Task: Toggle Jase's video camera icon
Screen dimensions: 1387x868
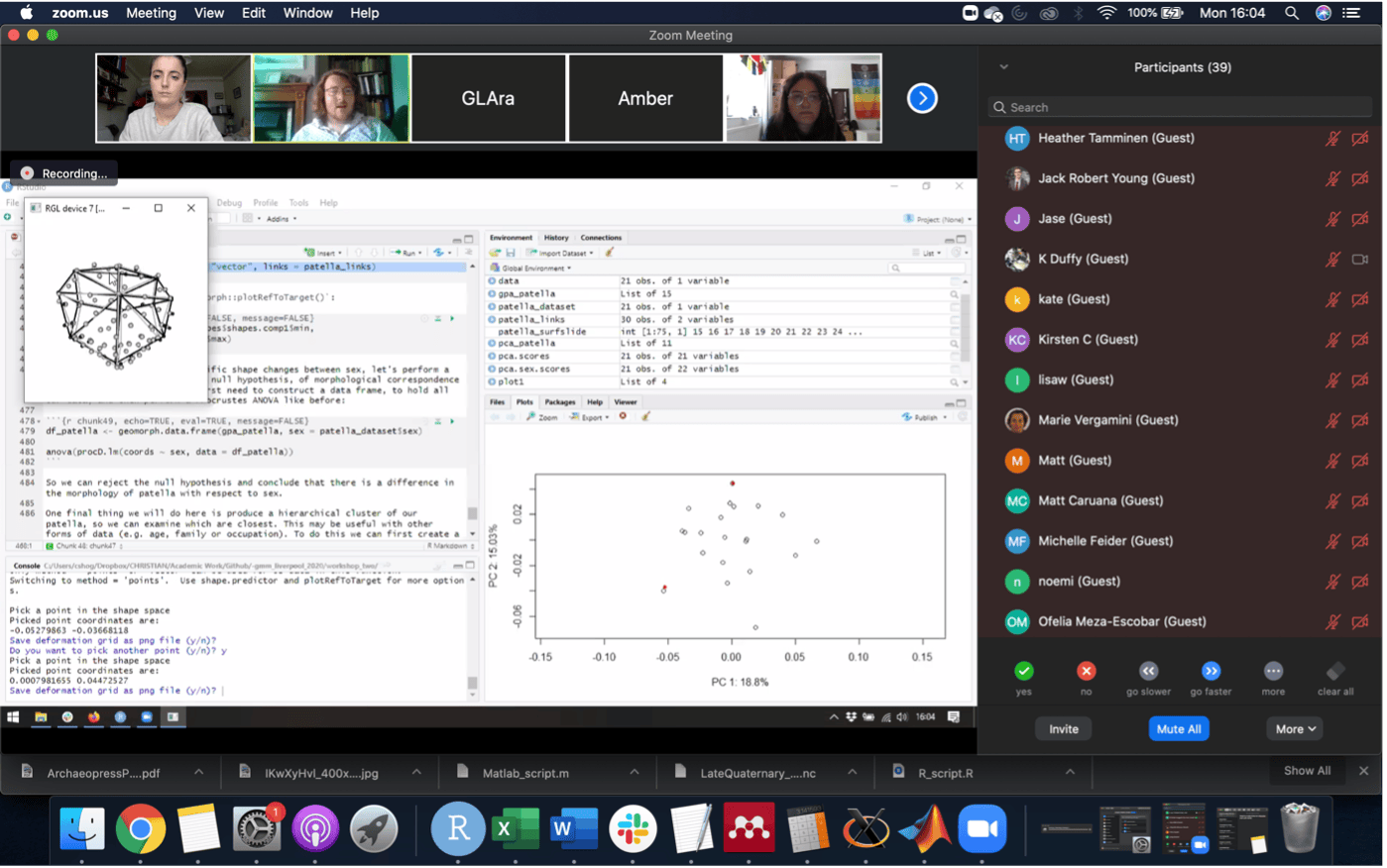Action: coord(1360,219)
